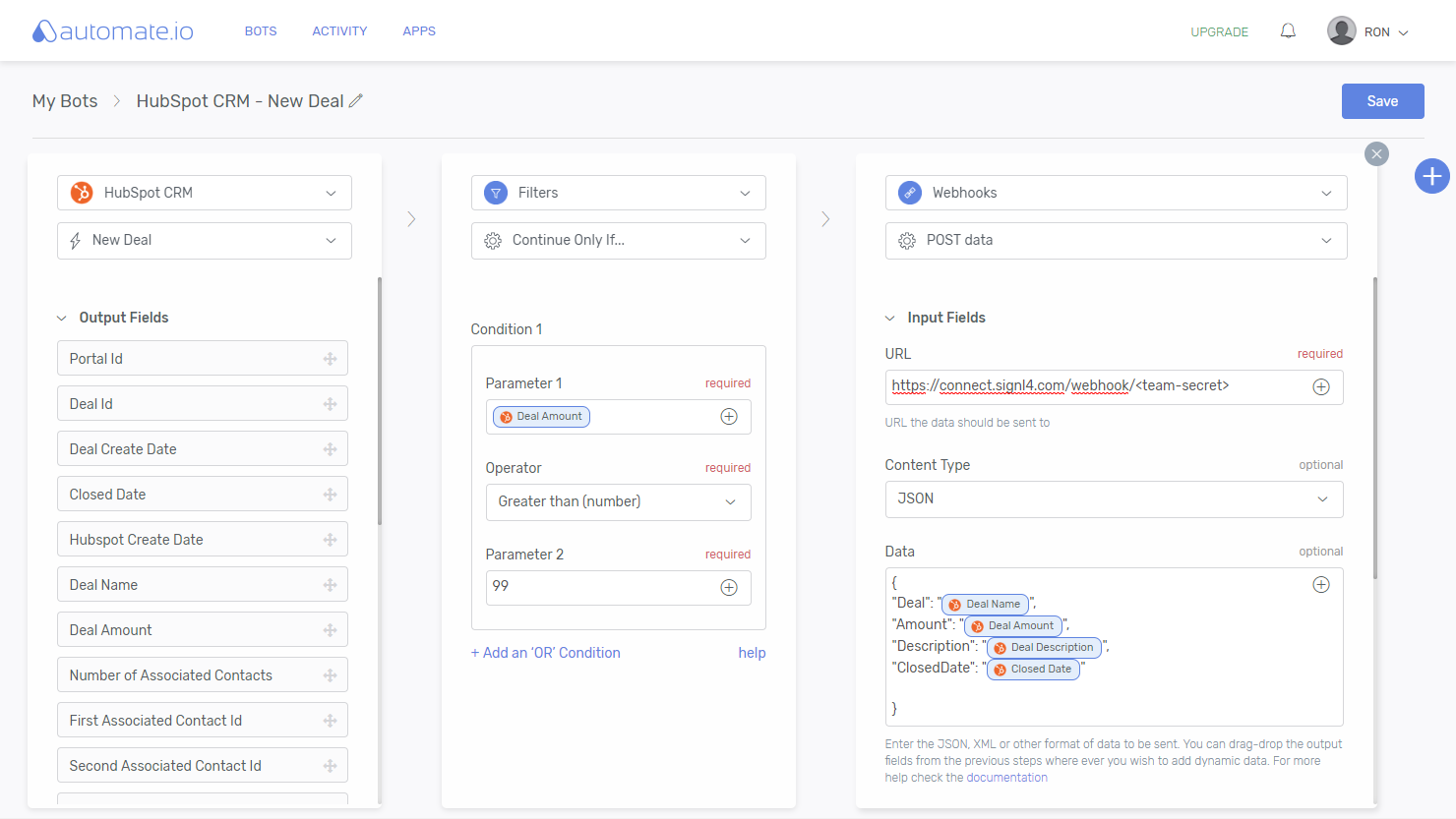Click drag handle on Hubspot Create Date

point(331,540)
